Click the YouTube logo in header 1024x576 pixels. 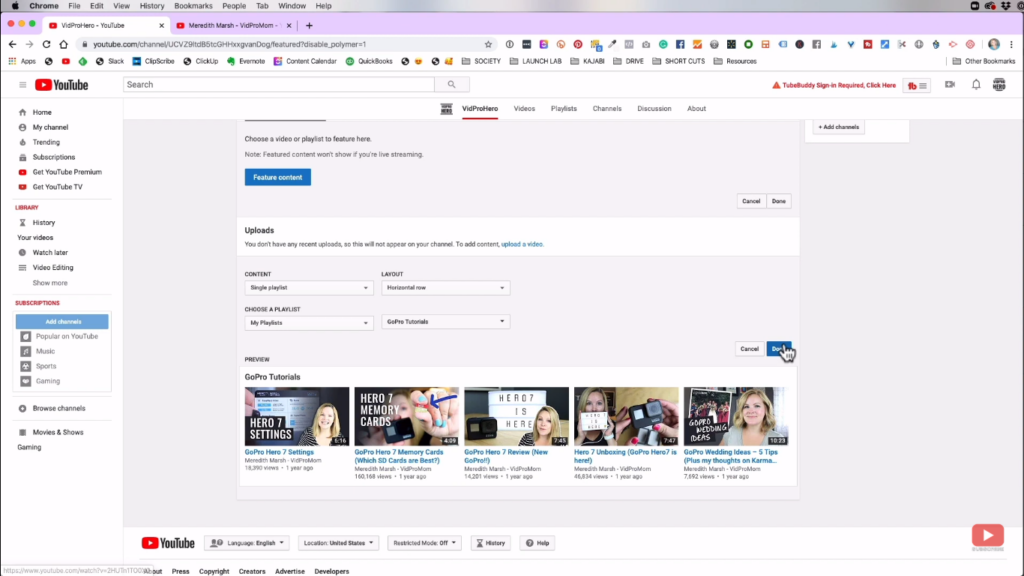click(x=61, y=85)
